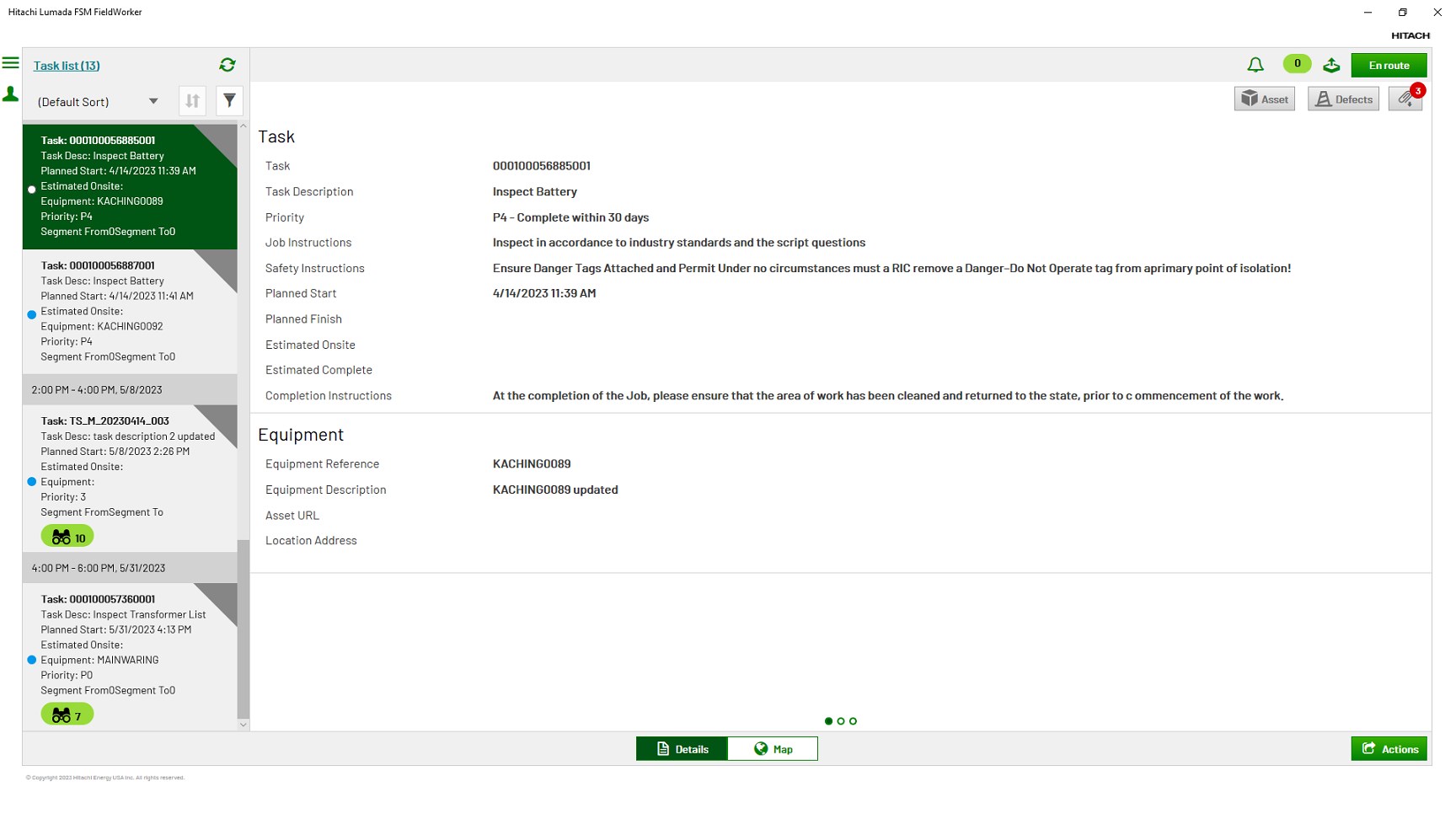The height and width of the screenshot is (819, 1456).
Task: Set status with En route button
Action: pyautogui.click(x=1389, y=65)
